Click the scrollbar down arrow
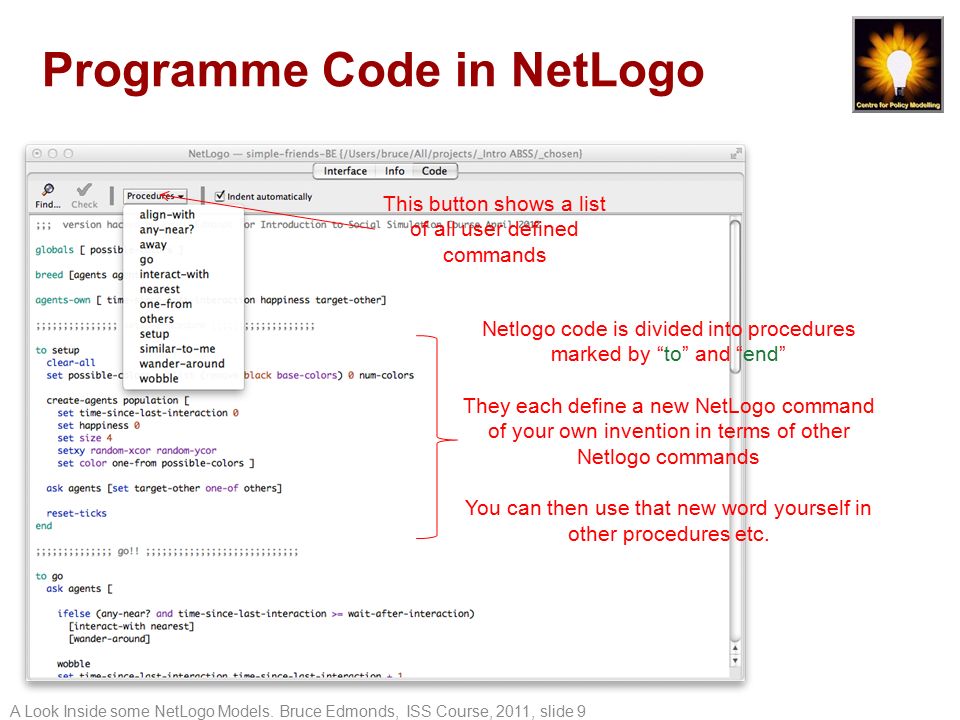This screenshot has height=720, width=960. point(735,661)
